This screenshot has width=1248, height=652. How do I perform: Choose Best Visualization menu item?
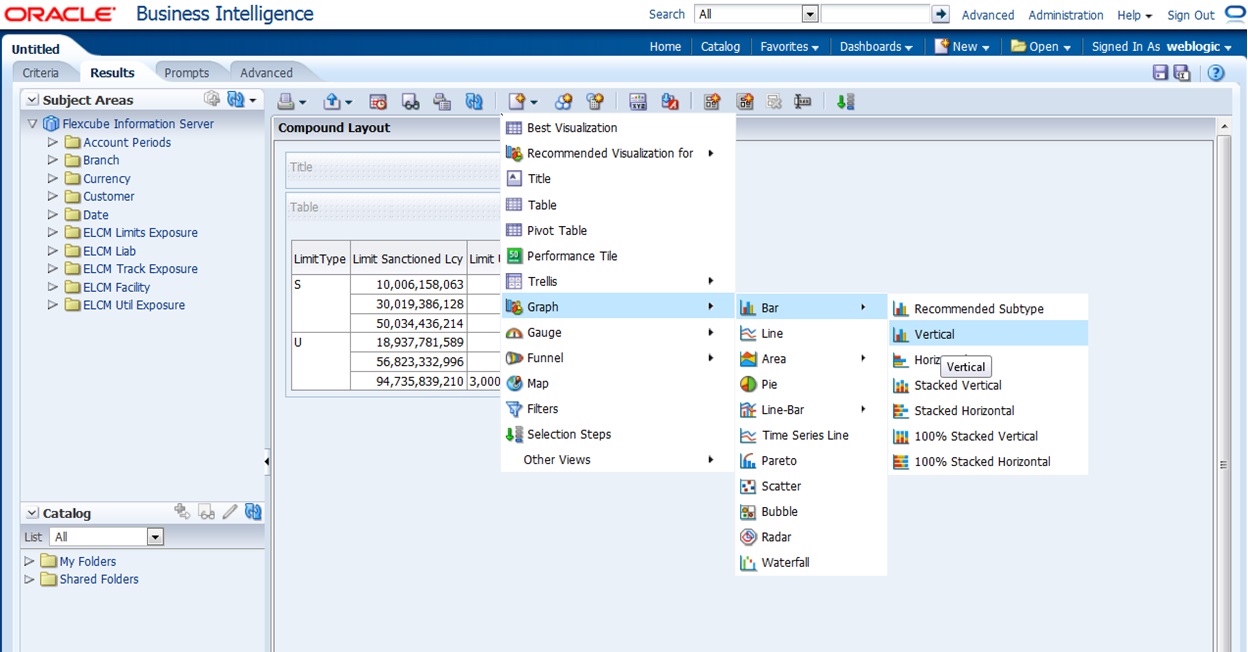coord(618,128)
